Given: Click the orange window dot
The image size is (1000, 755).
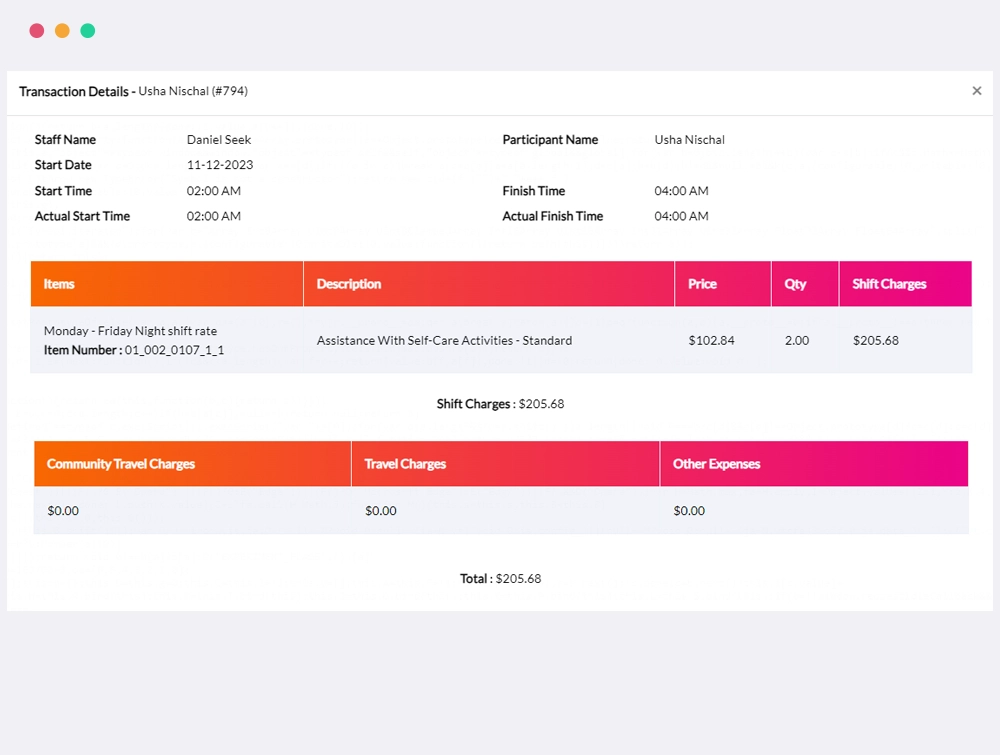Looking at the screenshot, I should 62,31.
